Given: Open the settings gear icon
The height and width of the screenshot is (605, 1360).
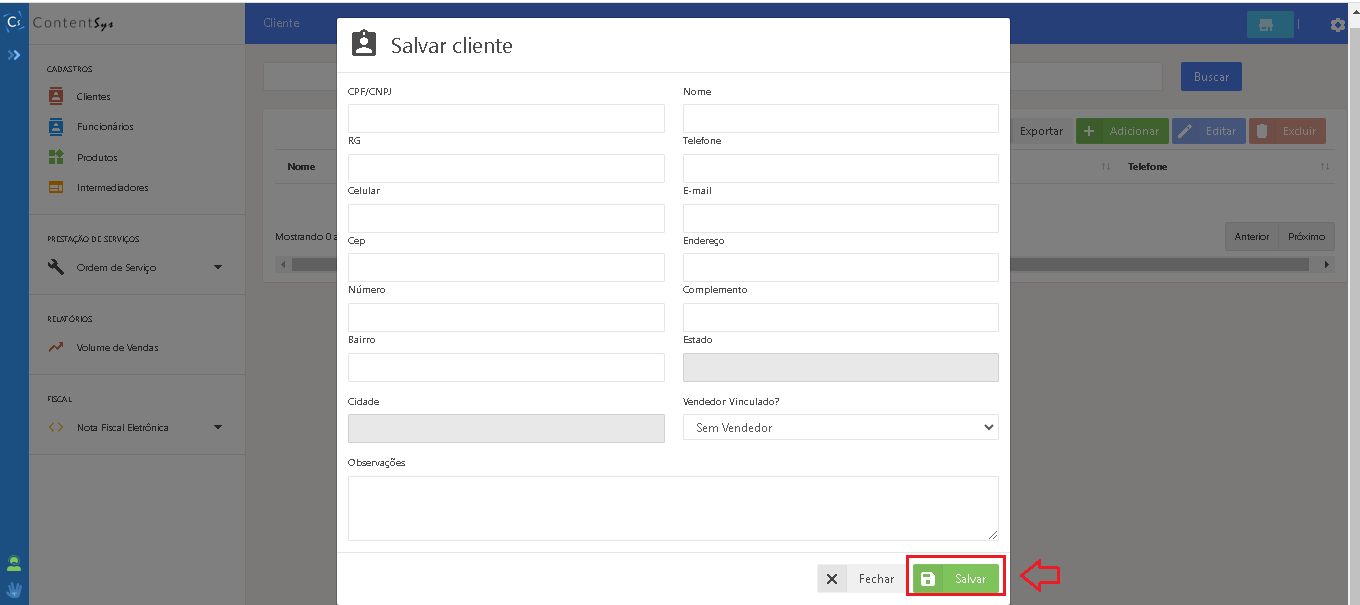Looking at the screenshot, I should point(1337,25).
